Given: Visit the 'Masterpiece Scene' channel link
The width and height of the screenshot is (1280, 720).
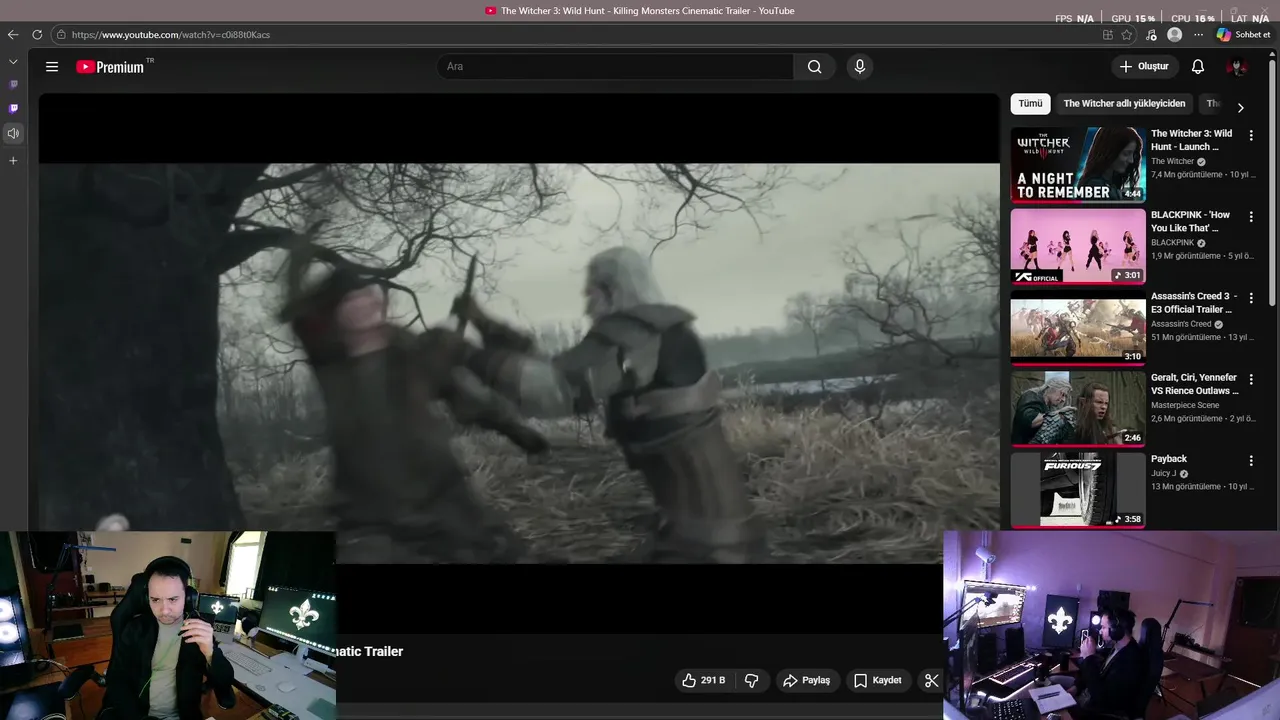Looking at the screenshot, I should (x=1185, y=405).
